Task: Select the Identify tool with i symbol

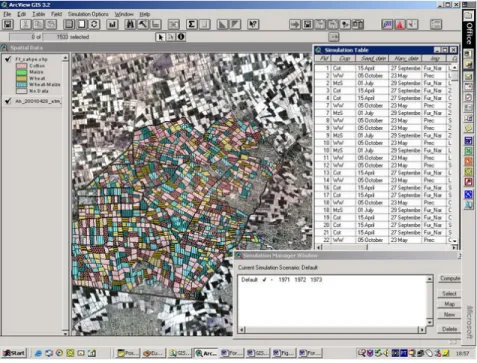Action: click(181, 37)
